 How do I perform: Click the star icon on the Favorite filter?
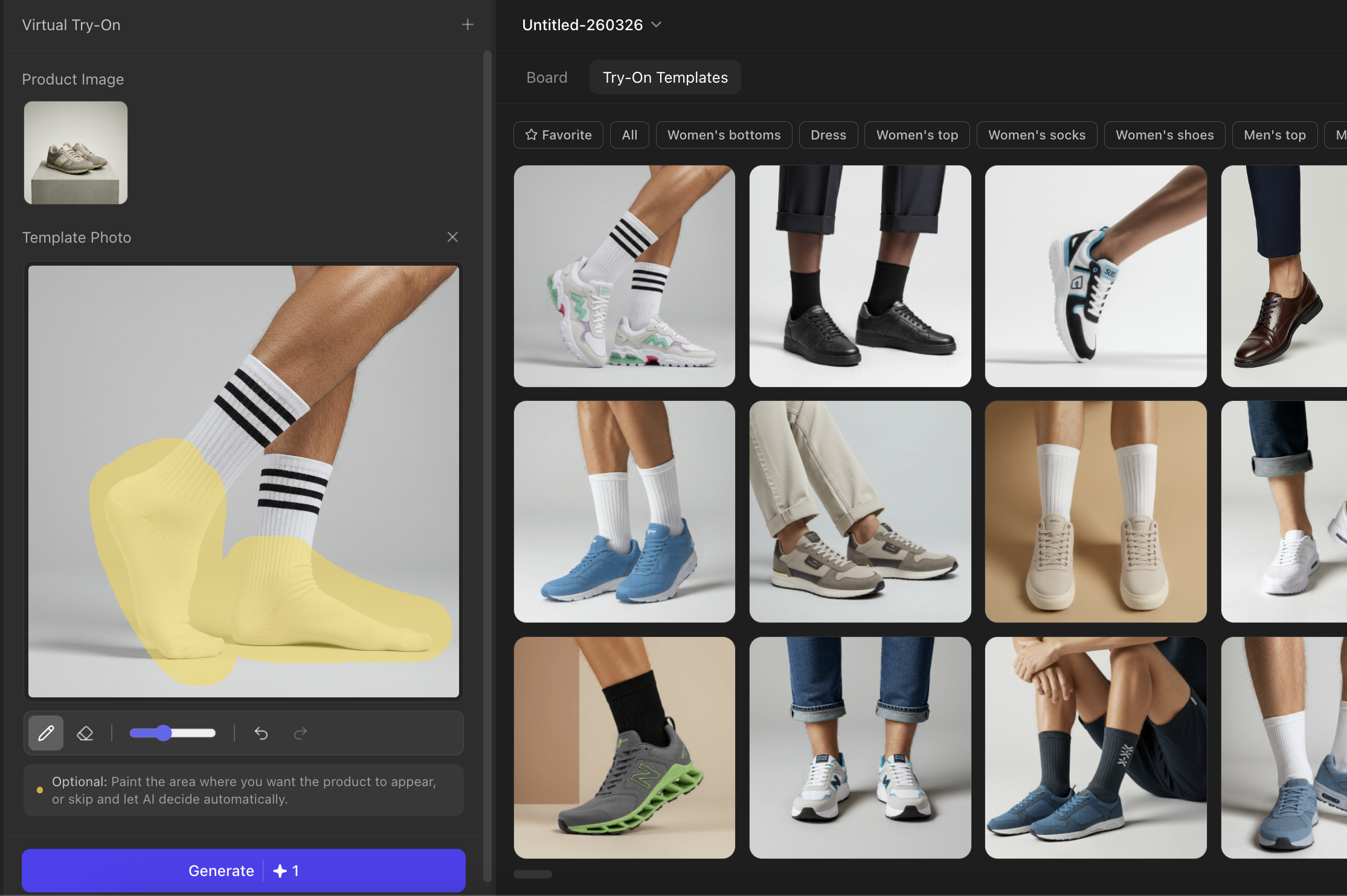point(530,135)
